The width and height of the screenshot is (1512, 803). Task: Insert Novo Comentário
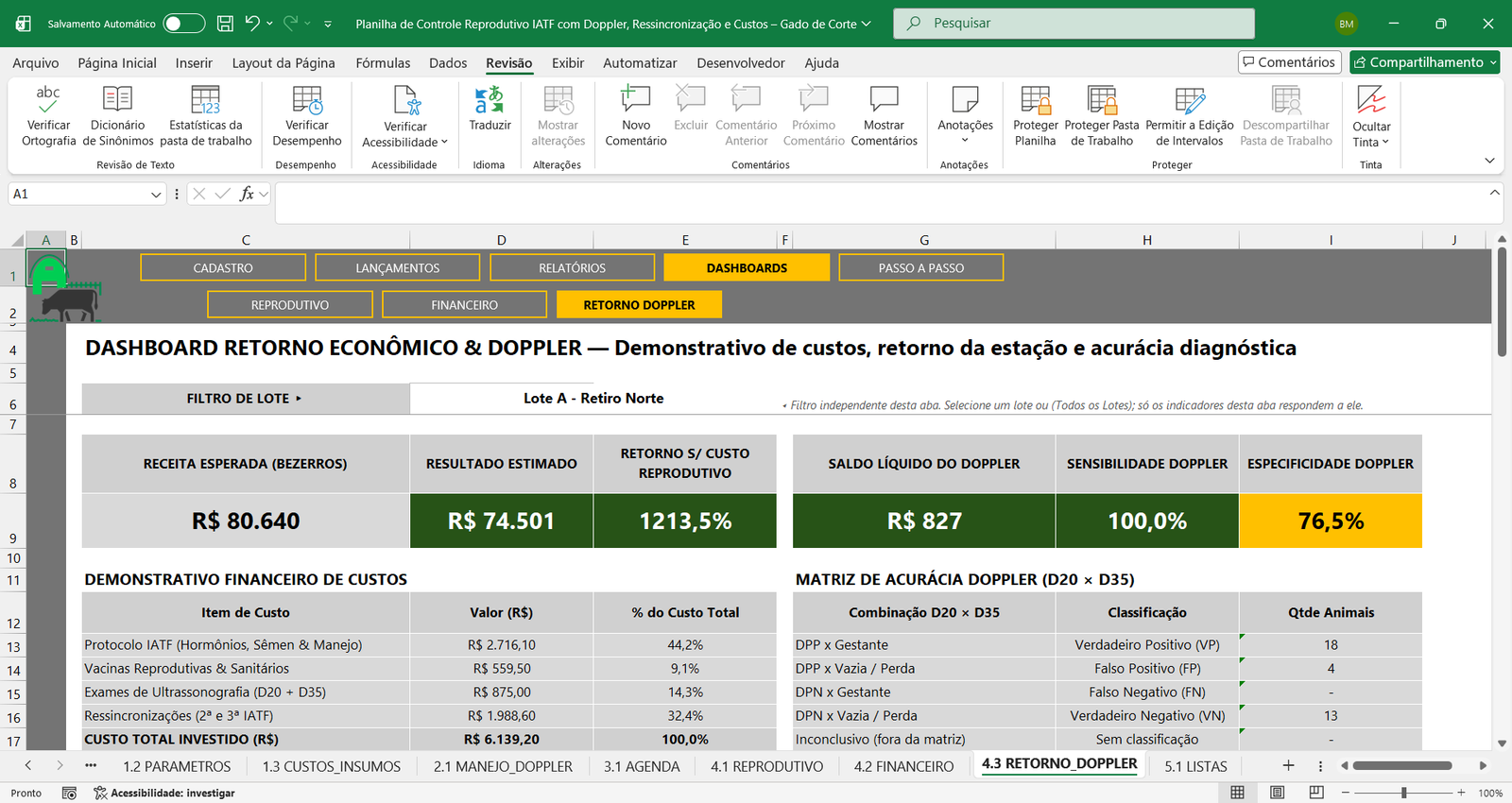tap(636, 115)
